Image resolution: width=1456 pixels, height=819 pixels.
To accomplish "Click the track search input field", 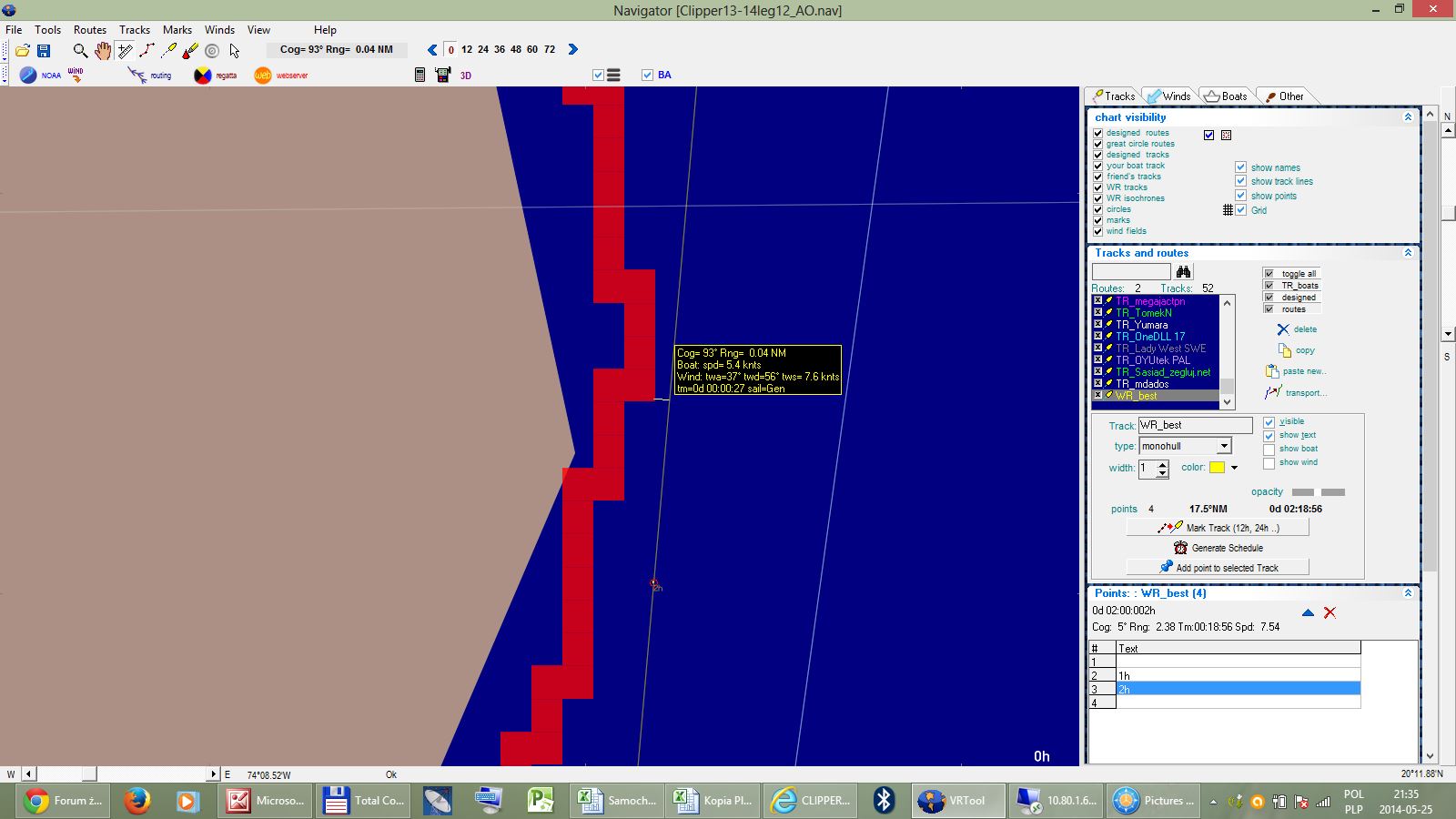I will [x=1131, y=271].
